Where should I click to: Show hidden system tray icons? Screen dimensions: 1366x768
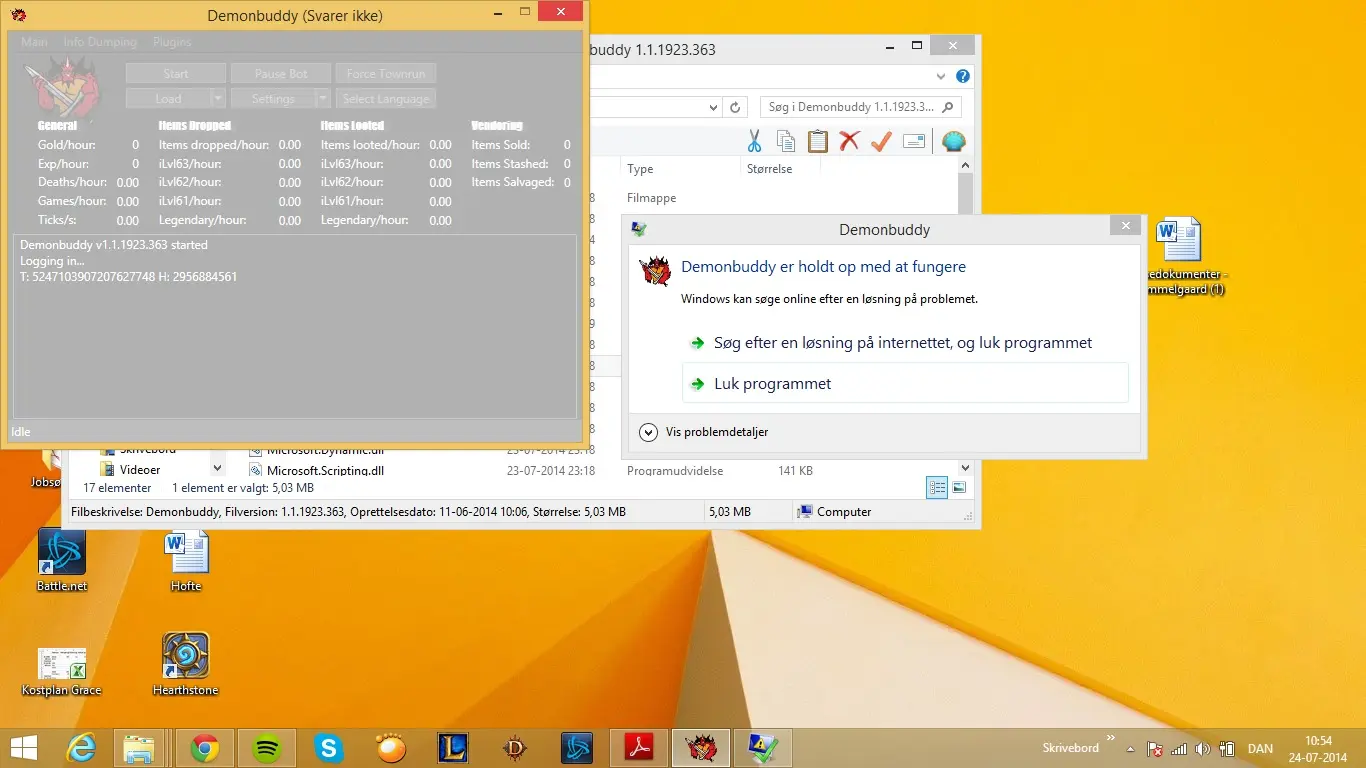(x=1130, y=749)
